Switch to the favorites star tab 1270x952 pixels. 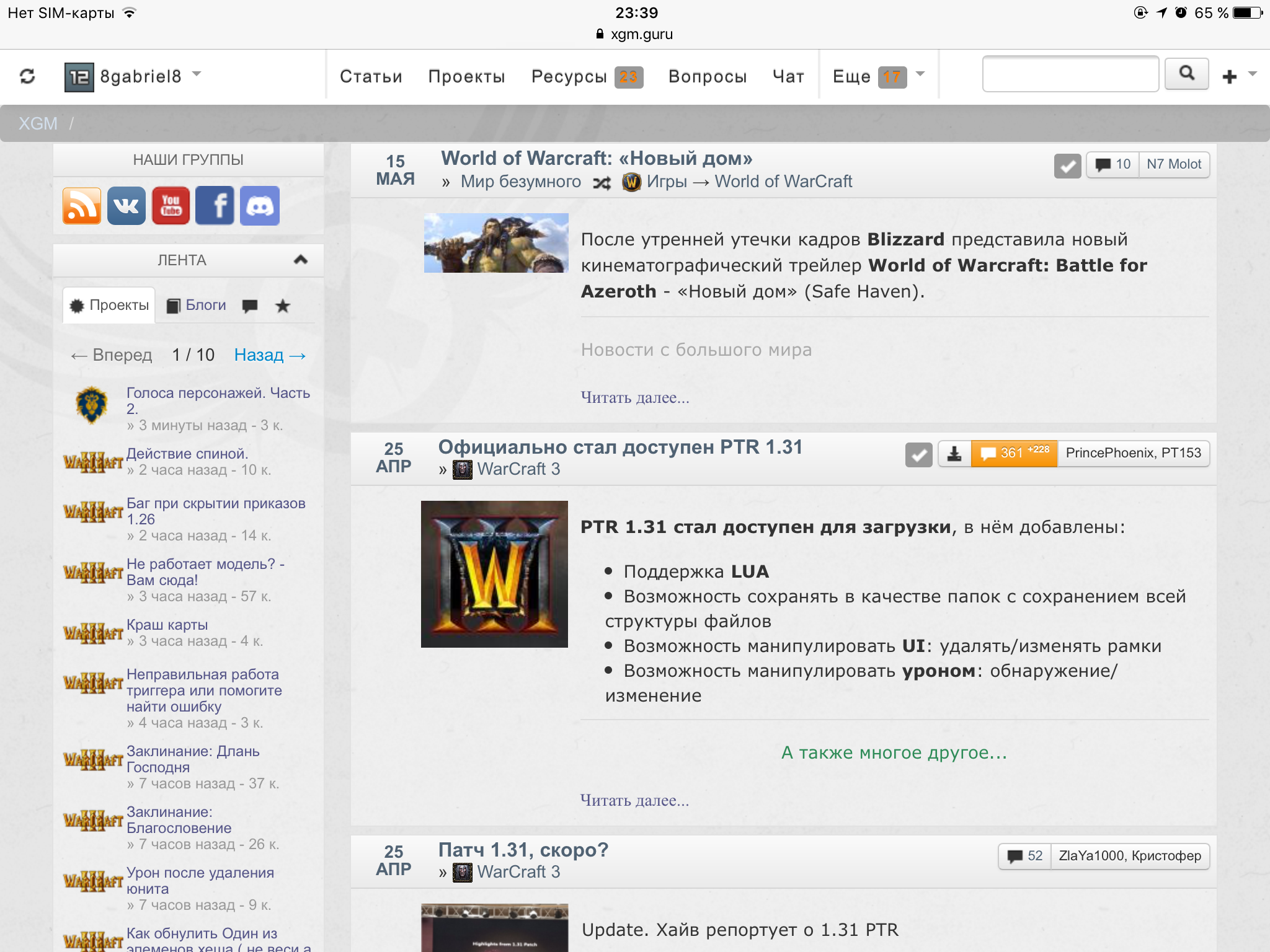pyautogui.click(x=283, y=306)
